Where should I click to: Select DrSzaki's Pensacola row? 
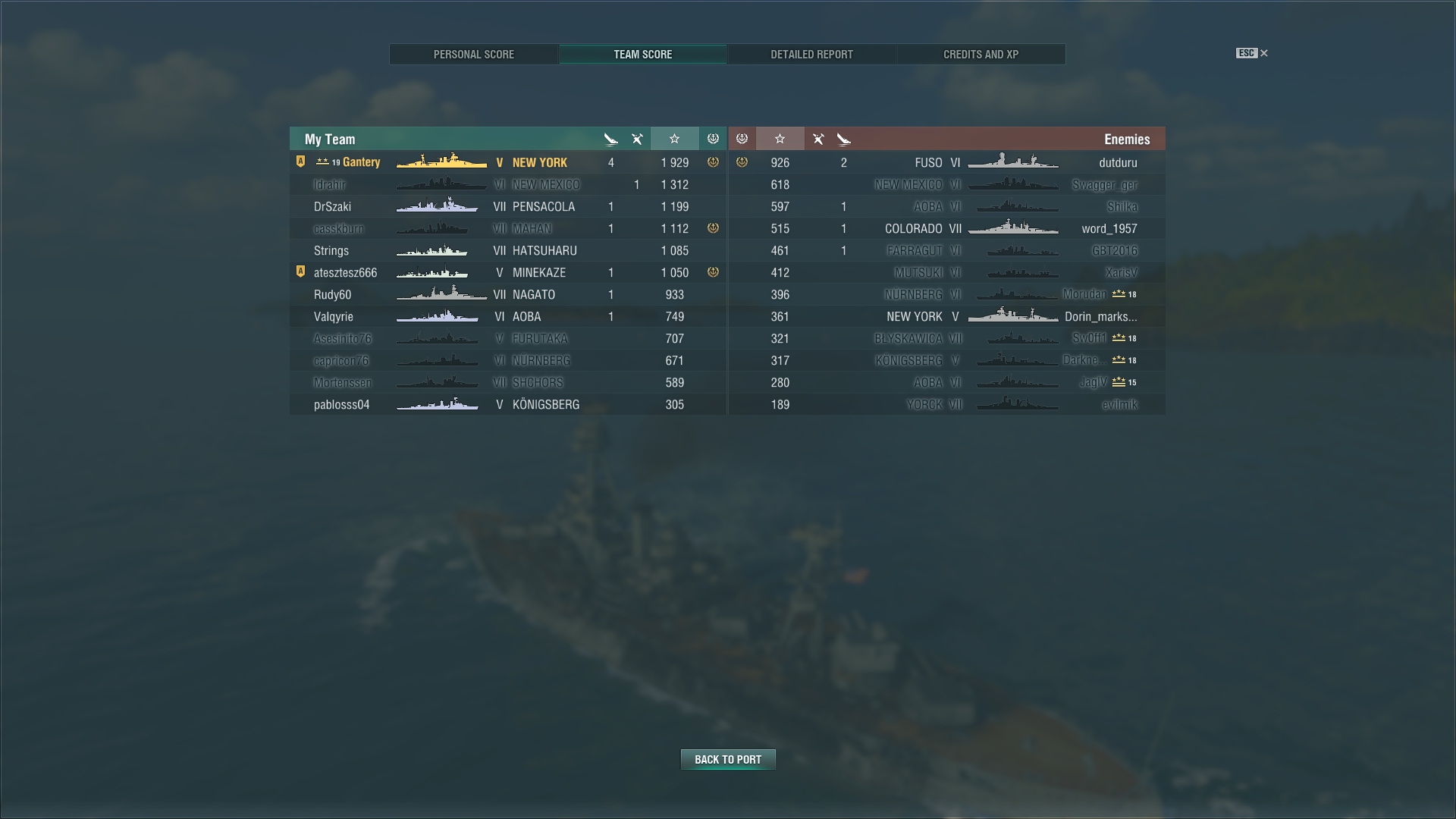coord(508,206)
